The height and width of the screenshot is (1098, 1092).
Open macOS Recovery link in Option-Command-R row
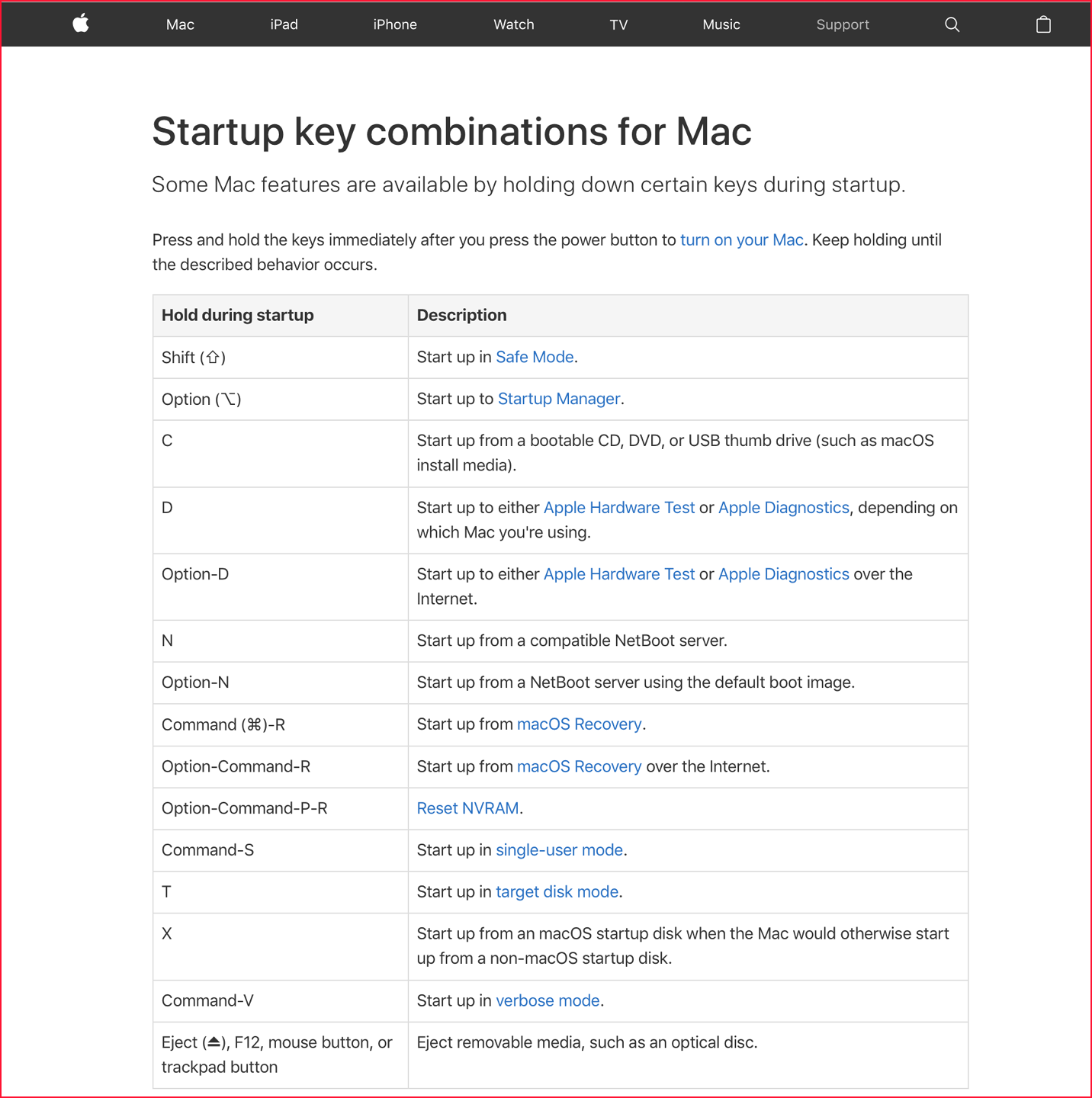pos(580,766)
